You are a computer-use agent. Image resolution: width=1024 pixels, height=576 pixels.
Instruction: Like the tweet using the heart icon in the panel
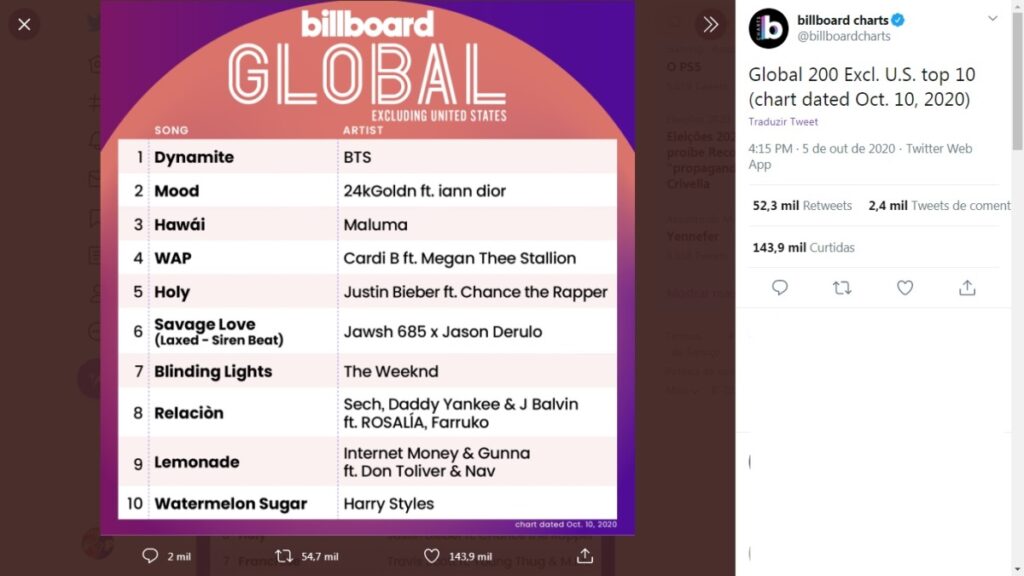point(904,287)
